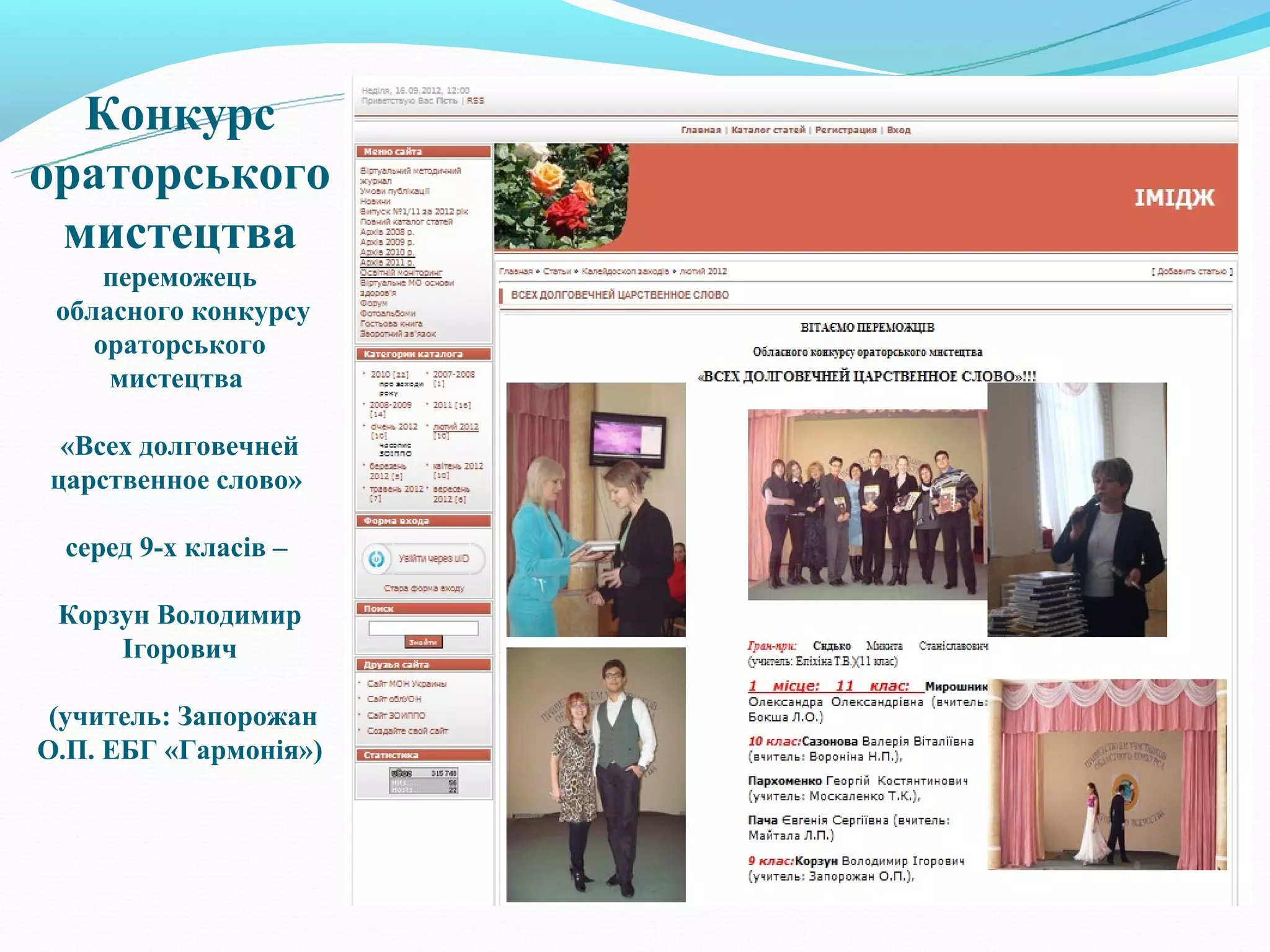Open Гостьова книга menu link

pos(391,324)
